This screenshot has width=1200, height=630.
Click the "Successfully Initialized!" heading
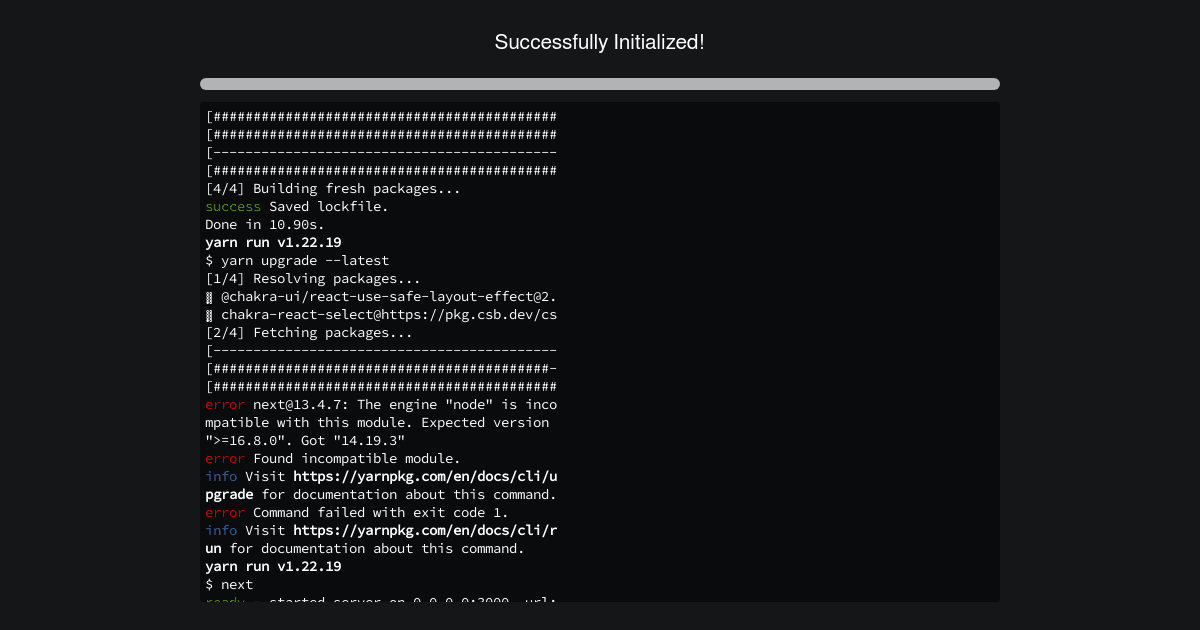coord(600,42)
